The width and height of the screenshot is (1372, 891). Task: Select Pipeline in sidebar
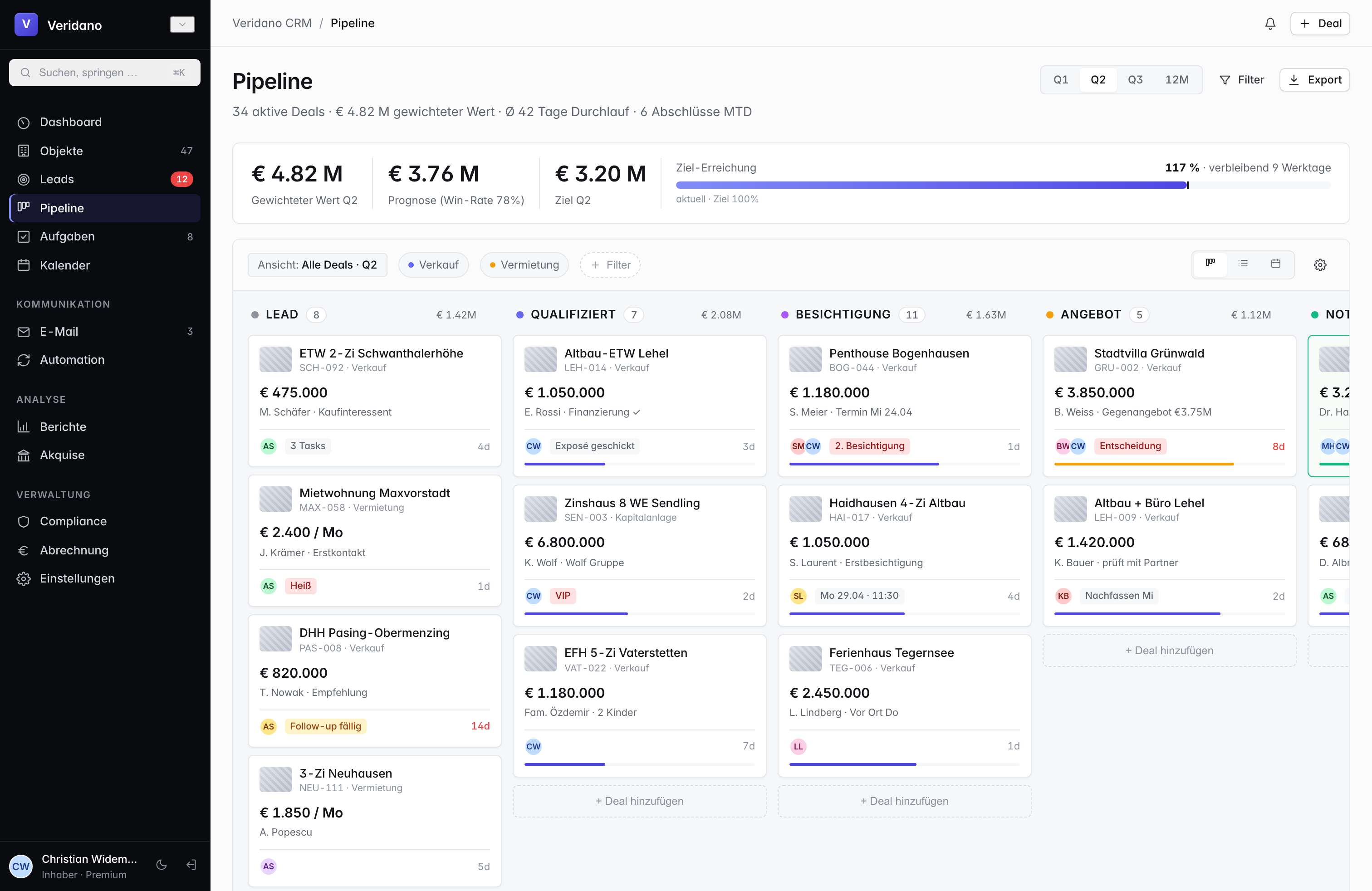pyautogui.click(x=105, y=208)
